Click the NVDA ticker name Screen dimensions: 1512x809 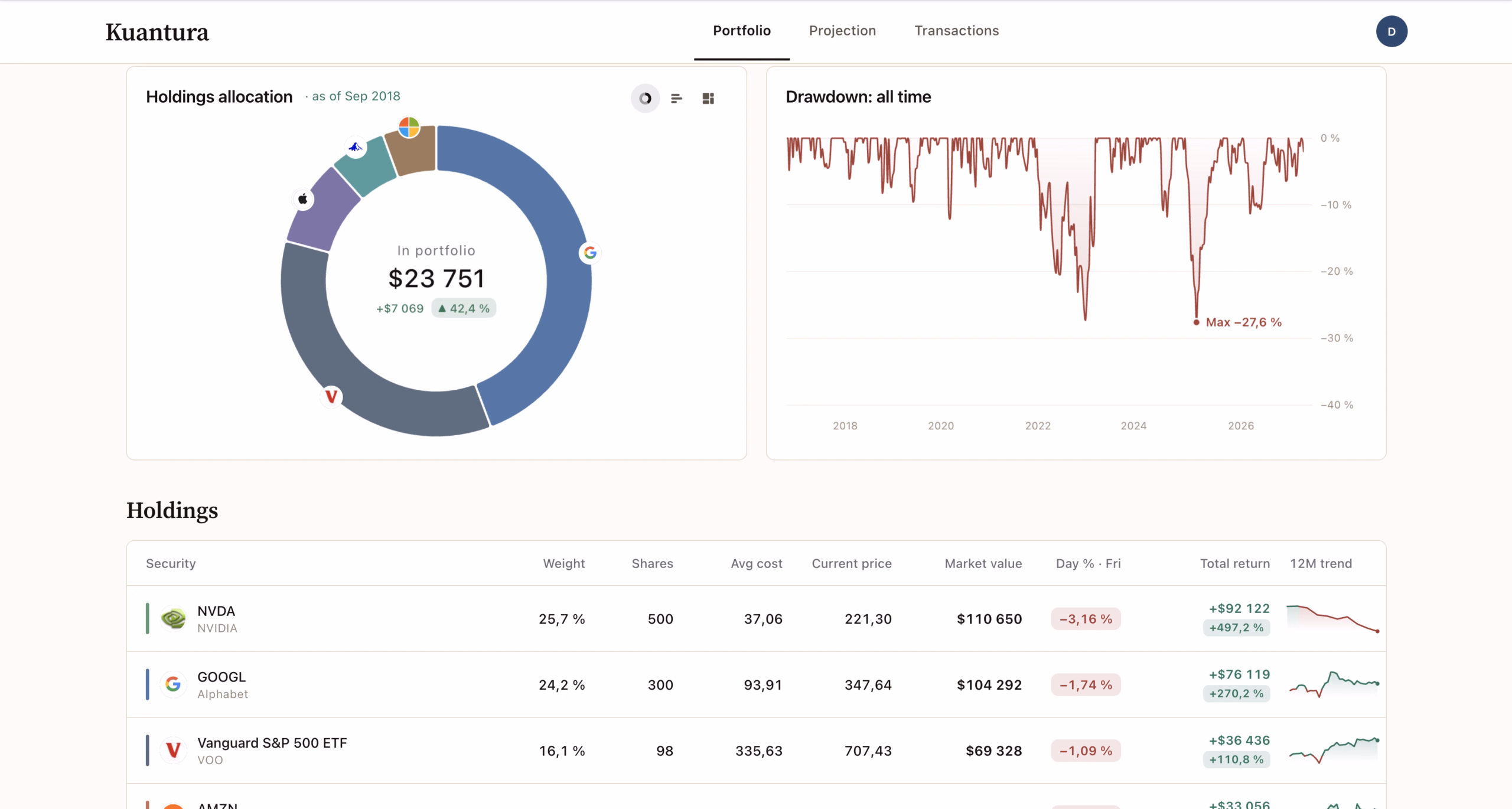click(216, 611)
